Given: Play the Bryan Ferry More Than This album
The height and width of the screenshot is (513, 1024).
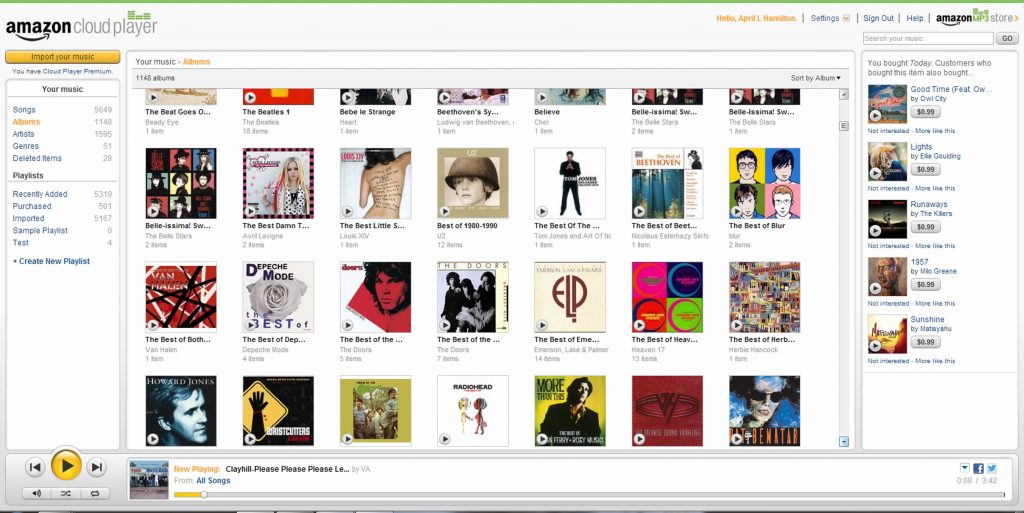Looking at the screenshot, I should click(542, 439).
